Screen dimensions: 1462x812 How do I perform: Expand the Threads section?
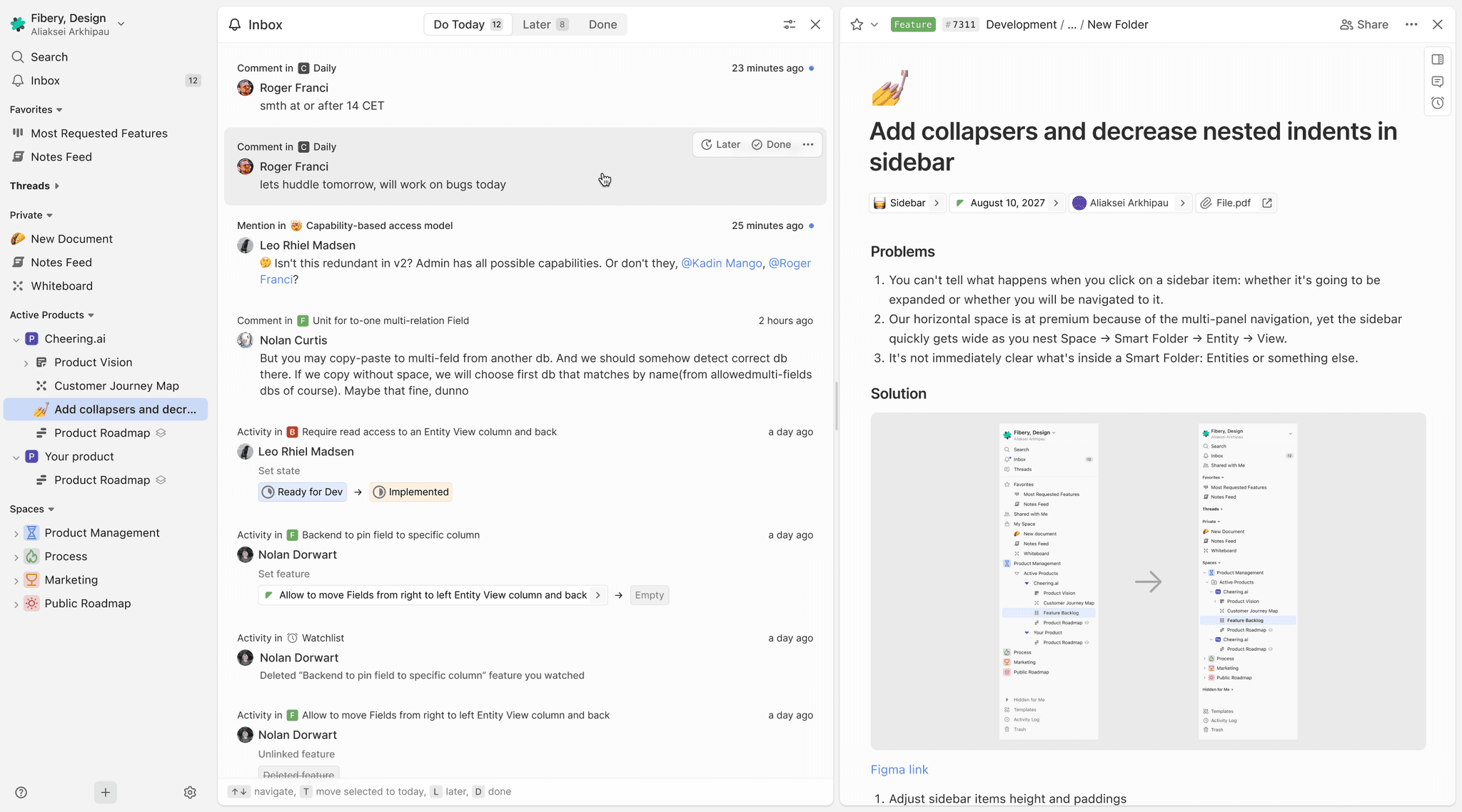tap(57, 186)
